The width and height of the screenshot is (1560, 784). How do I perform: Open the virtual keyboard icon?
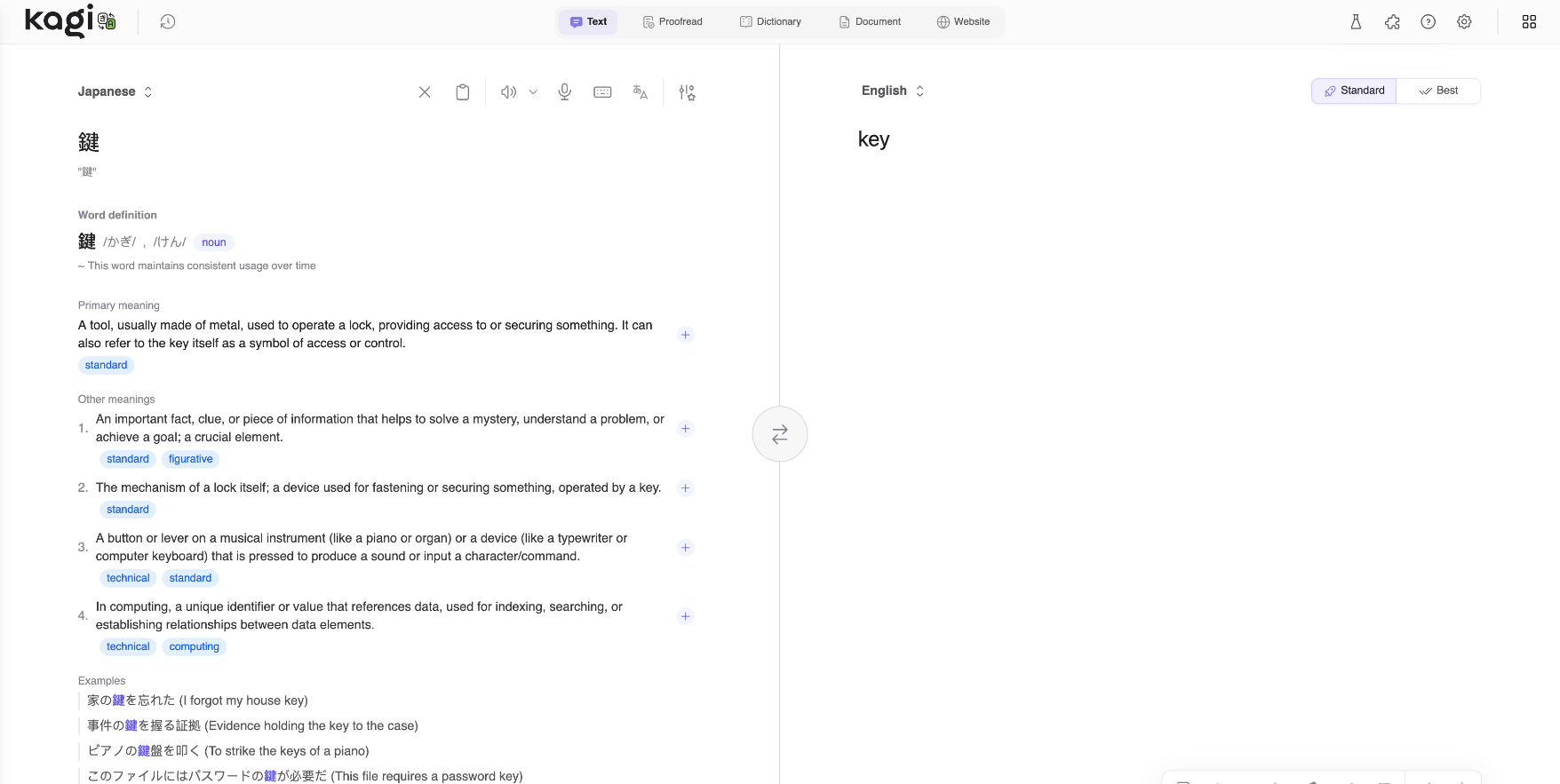(x=602, y=92)
